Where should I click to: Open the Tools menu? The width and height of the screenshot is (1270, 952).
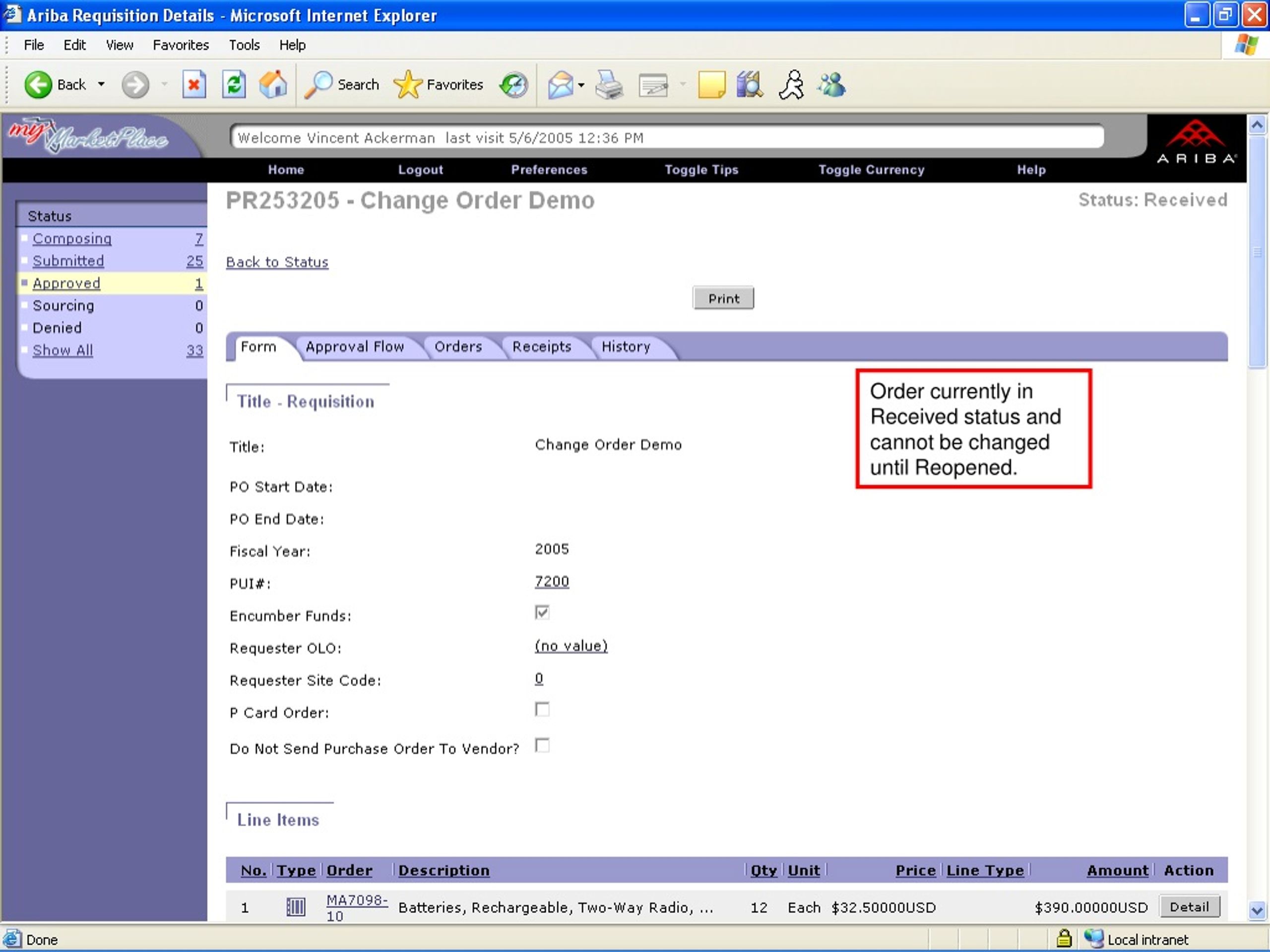244,45
